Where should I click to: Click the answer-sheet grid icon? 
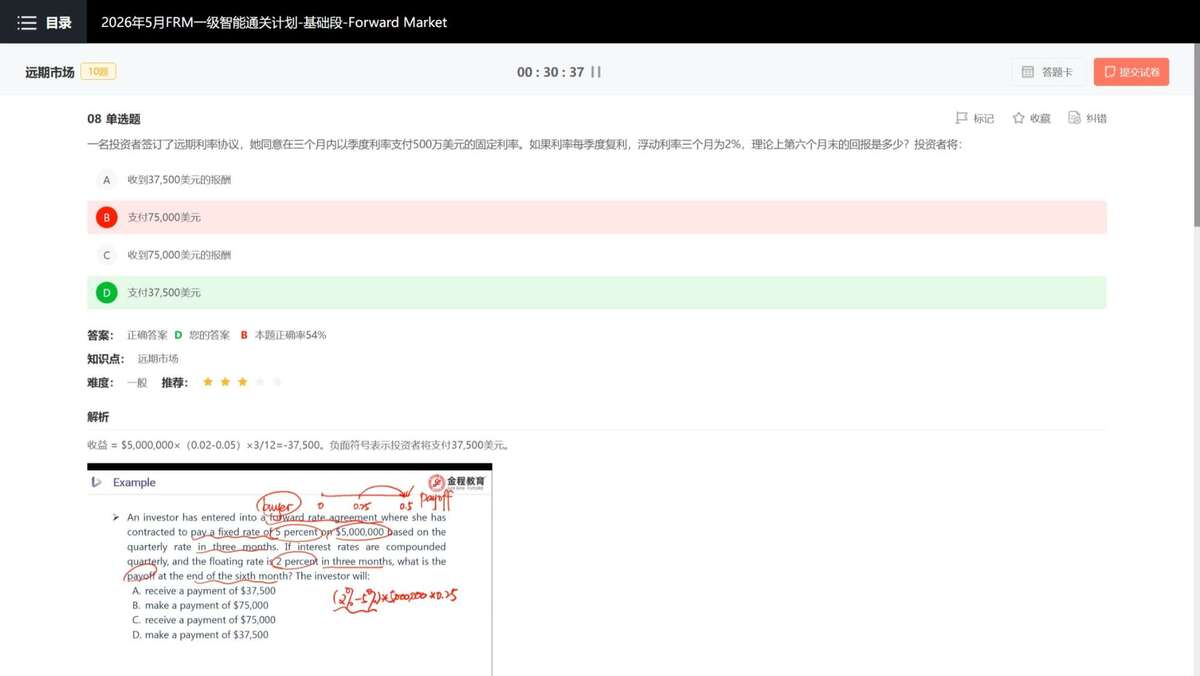1028,72
